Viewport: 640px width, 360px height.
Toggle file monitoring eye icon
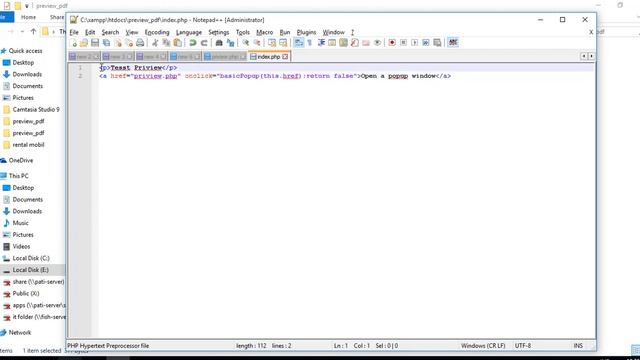pos(377,43)
